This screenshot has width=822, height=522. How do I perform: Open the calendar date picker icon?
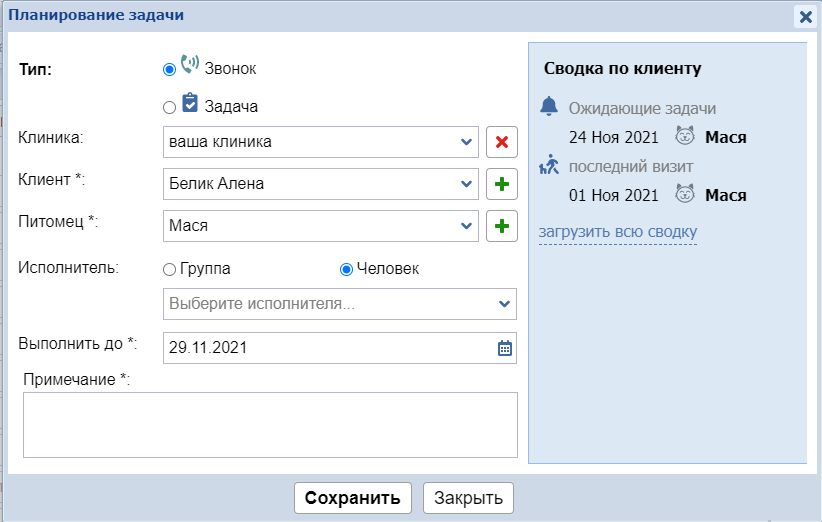pyautogui.click(x=505, y=348)
